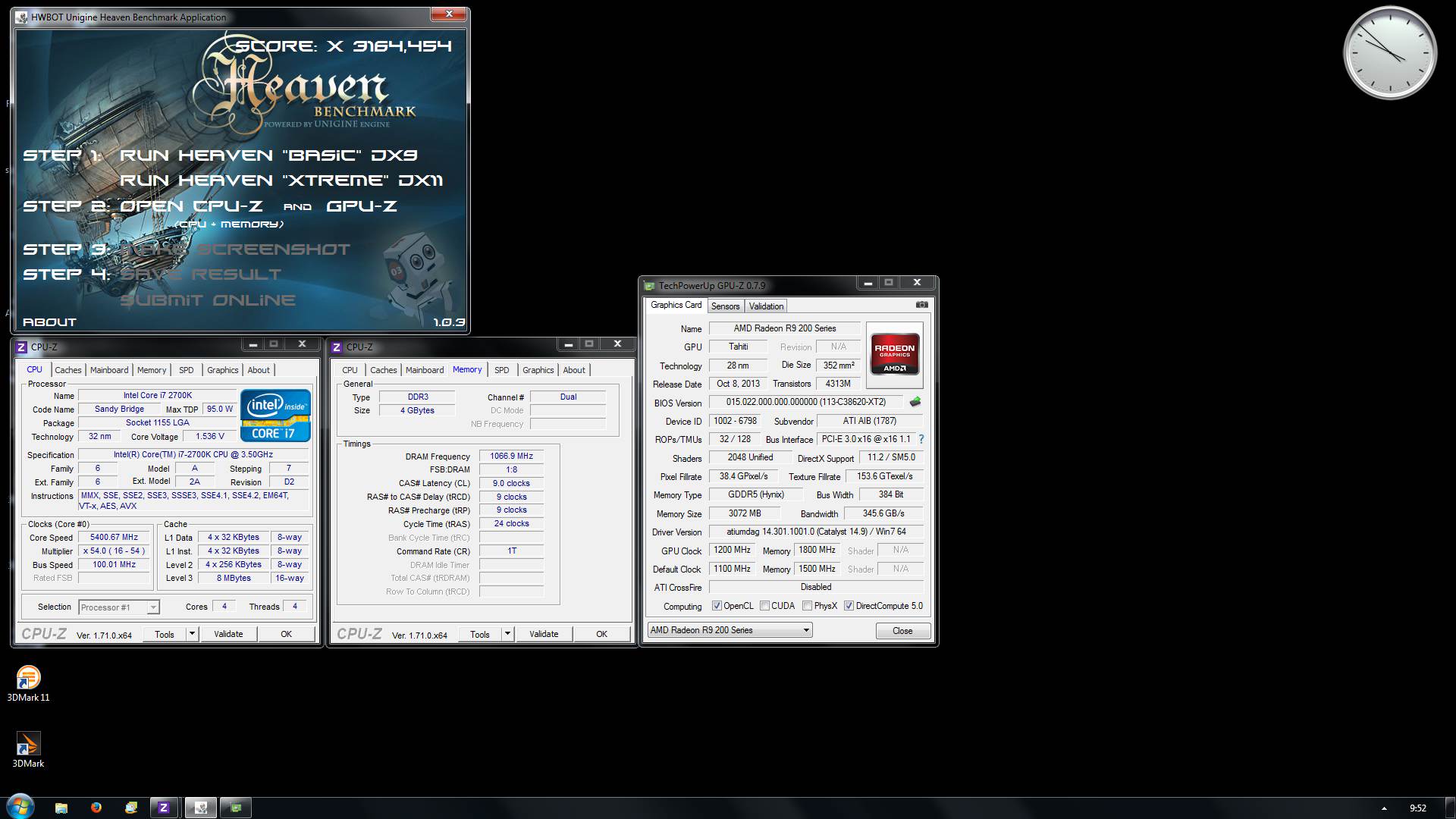Viewport: 1456px width, 819px height.
Task: Toggle the DirectCompute 5.0 checkbox
Action: coord(849,606)
